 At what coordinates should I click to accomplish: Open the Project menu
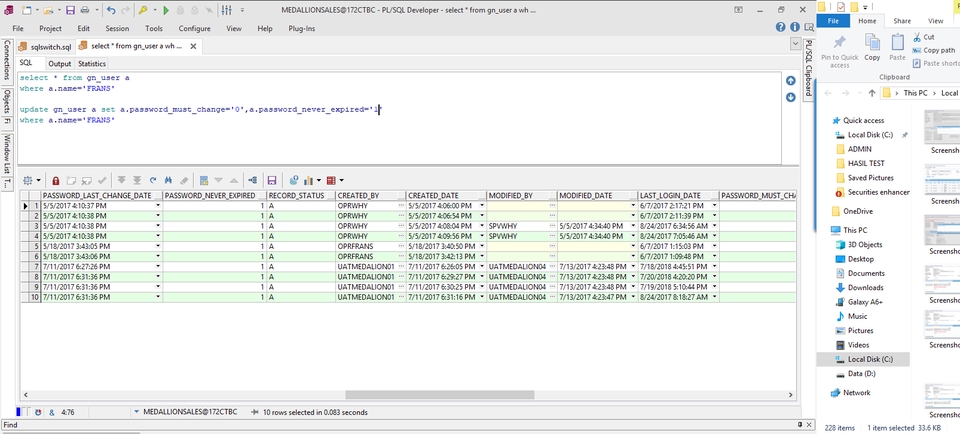[50, 28]
